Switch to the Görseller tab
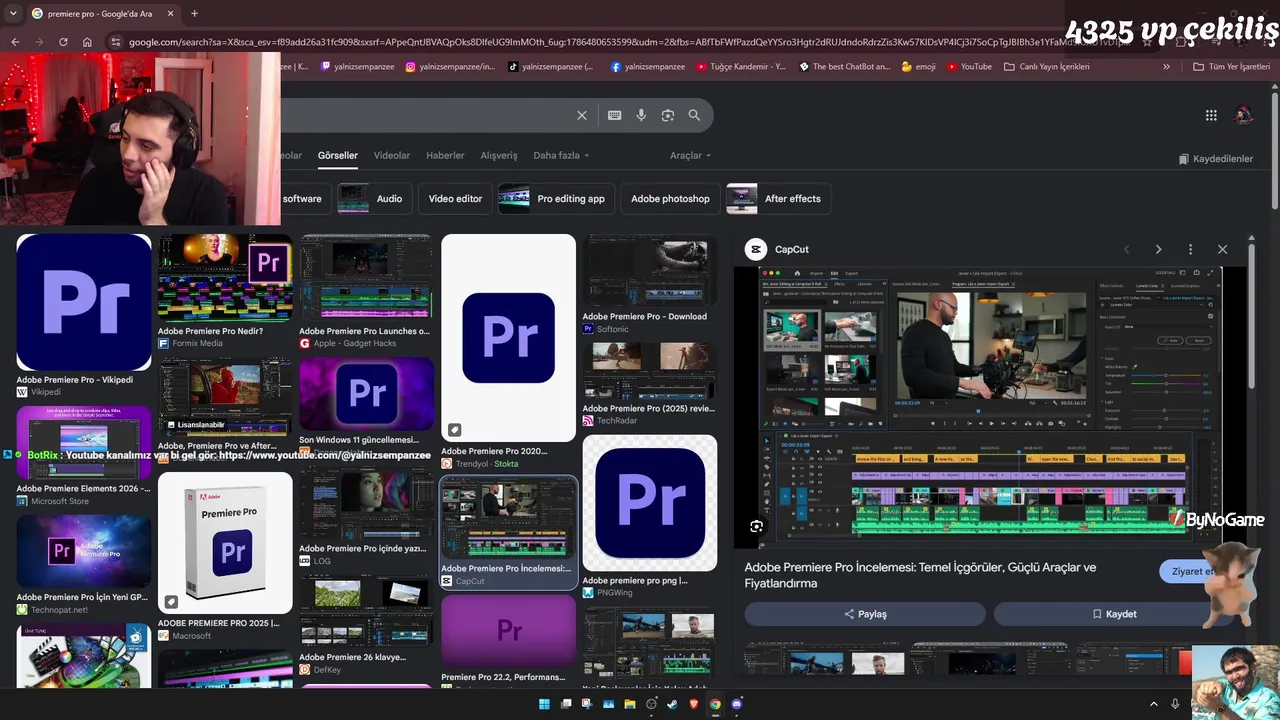 (x=338, y=156)
